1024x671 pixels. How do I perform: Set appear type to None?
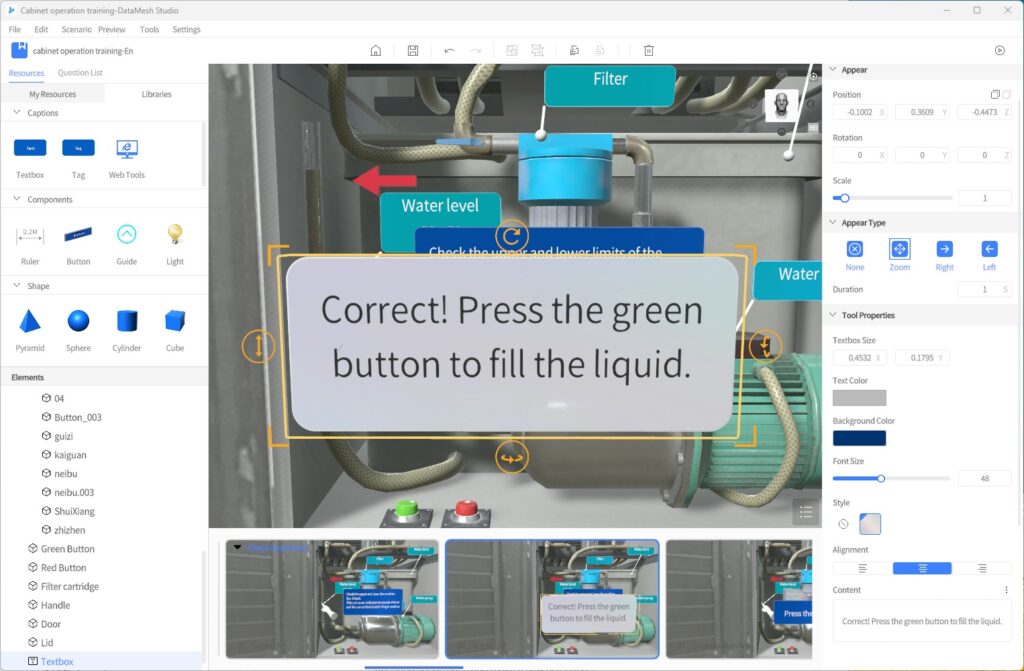coord(854,250)
